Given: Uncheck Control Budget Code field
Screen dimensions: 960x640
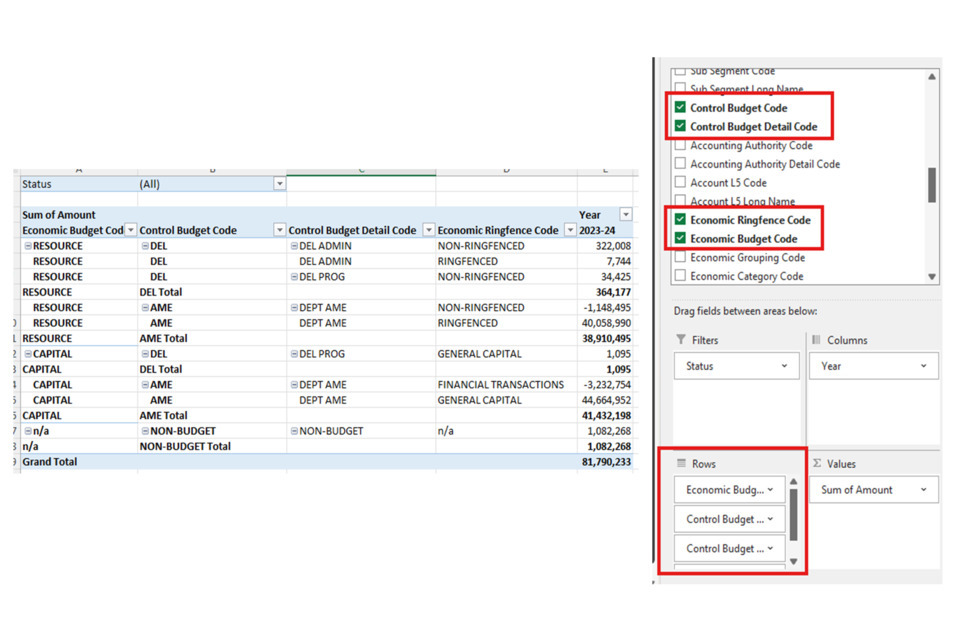Looking at the screenshot, I should pos(680,108).
